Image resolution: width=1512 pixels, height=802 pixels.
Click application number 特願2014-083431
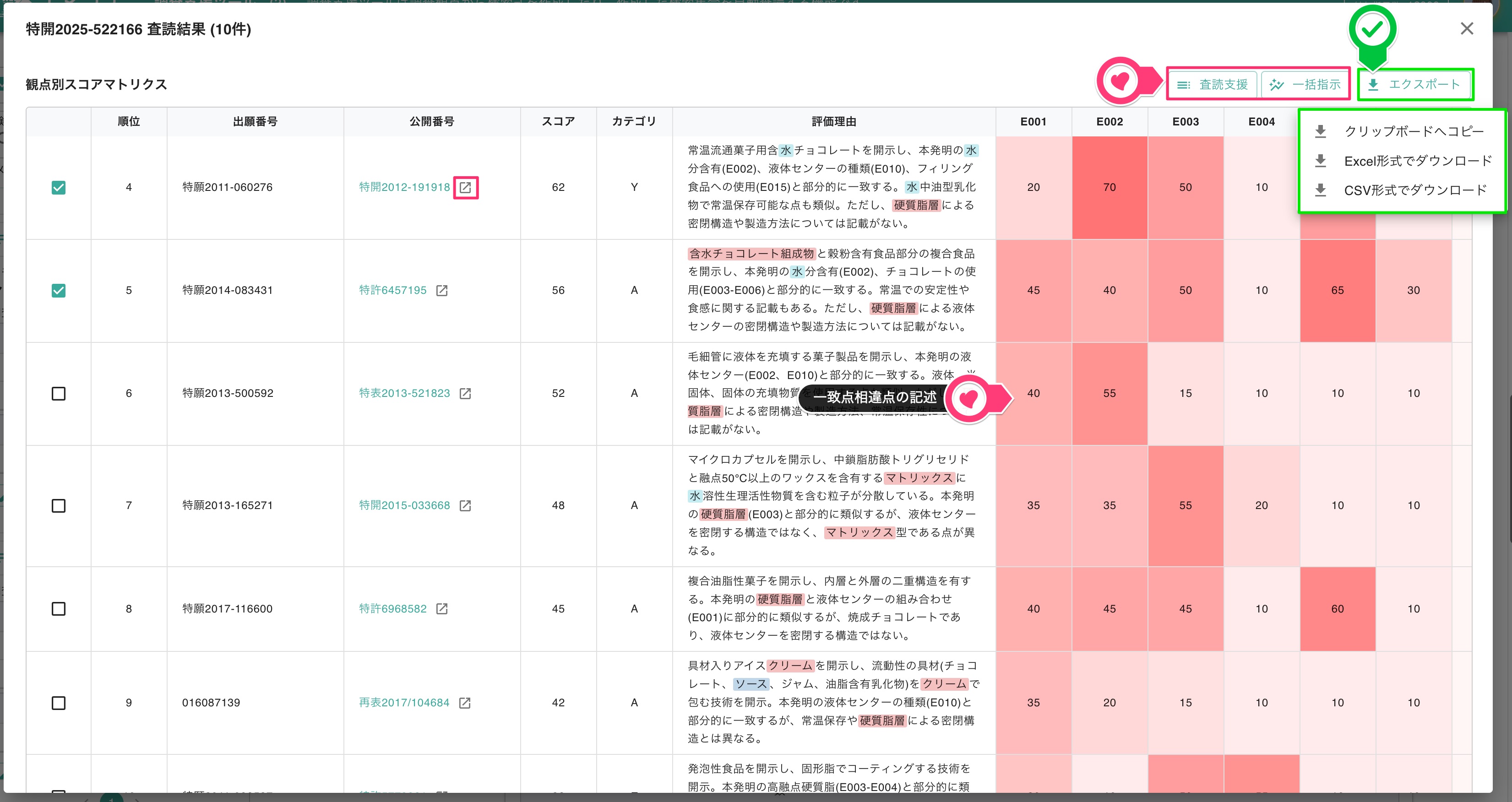pos(227,290)
